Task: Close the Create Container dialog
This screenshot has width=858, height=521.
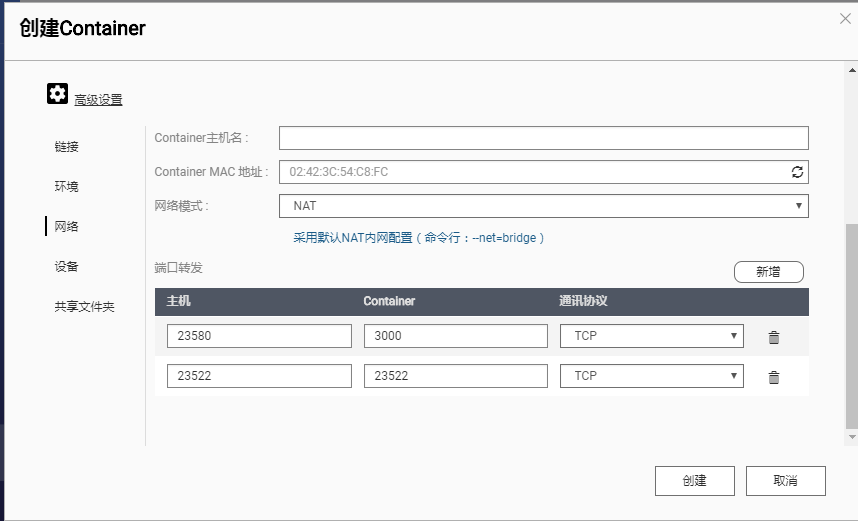Action: tap(845, 19)
